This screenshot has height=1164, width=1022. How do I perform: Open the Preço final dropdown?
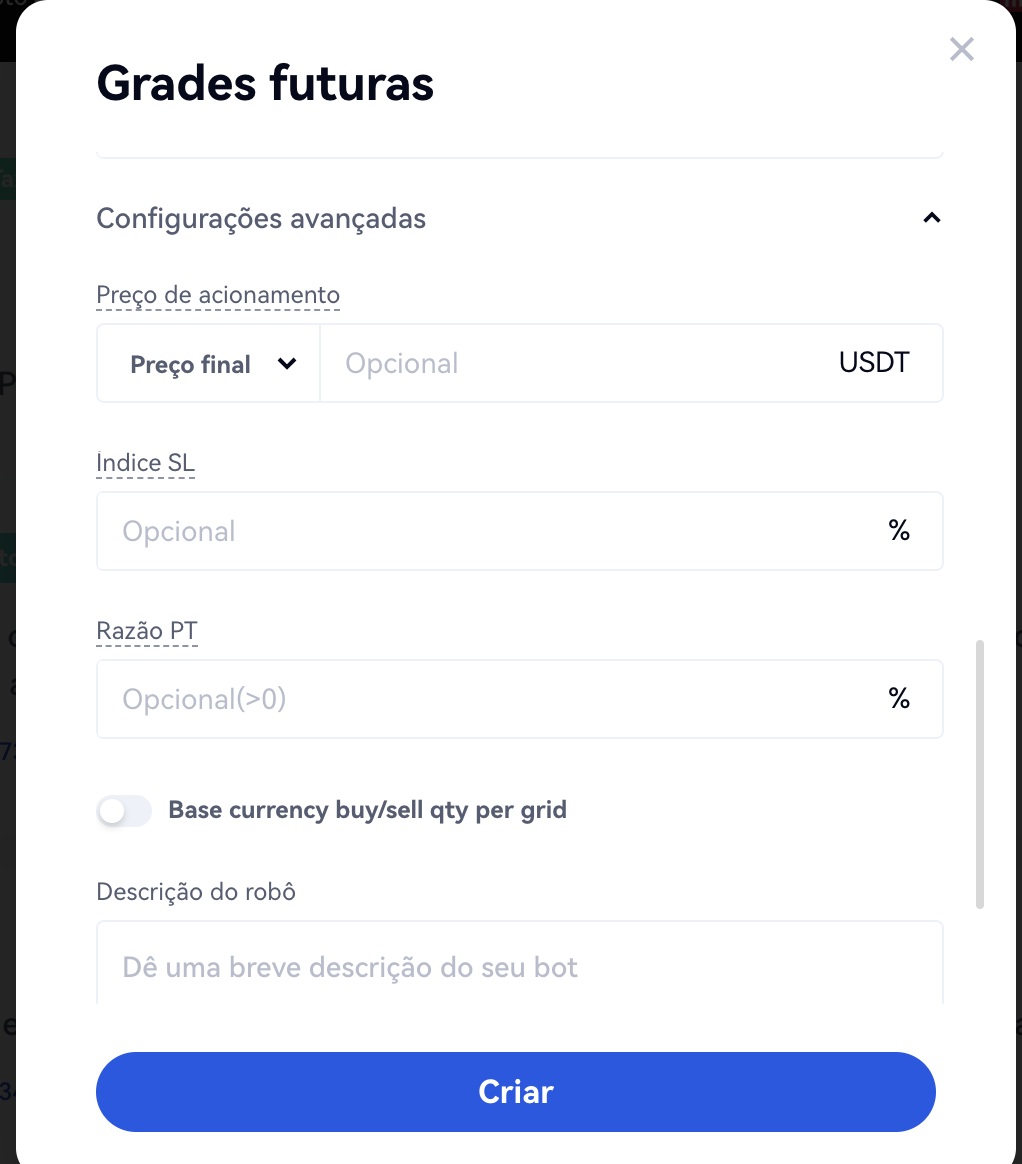[209, 364]
